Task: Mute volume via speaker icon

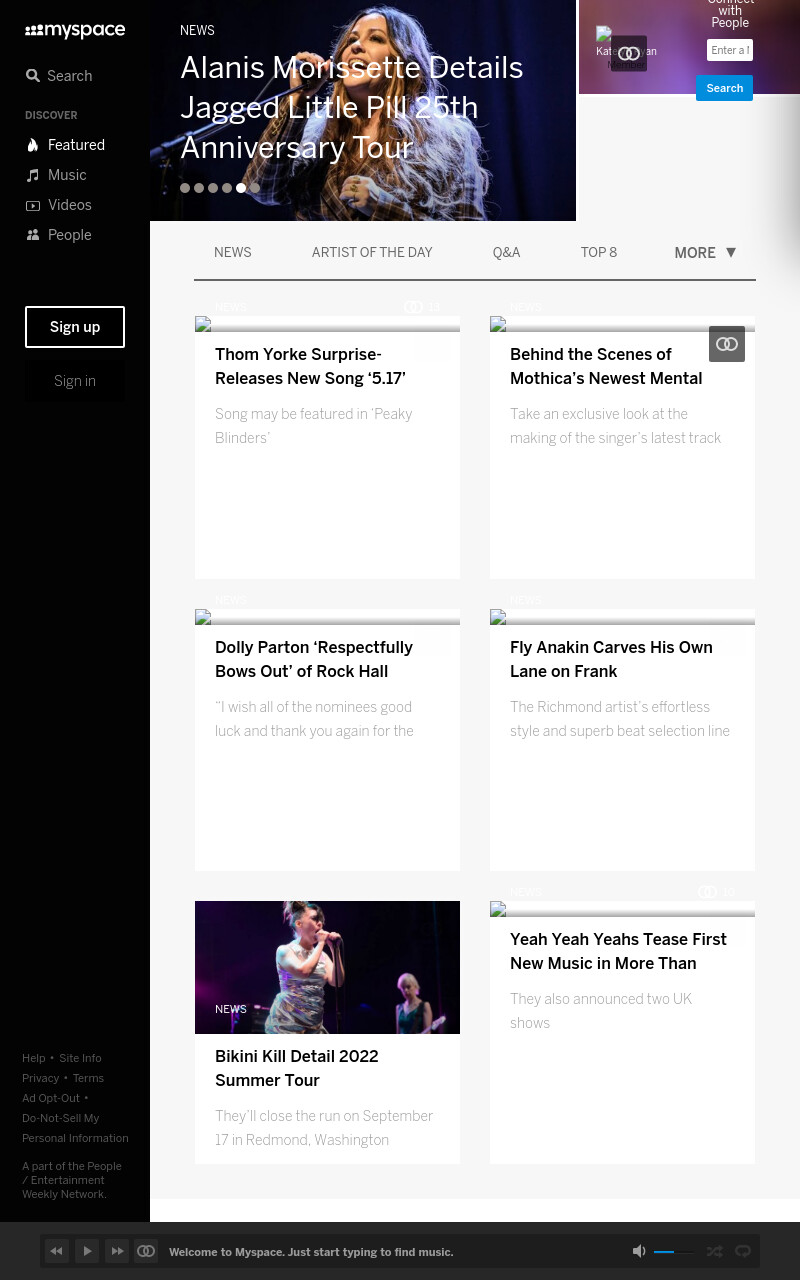Action: tap(640, 1251)
